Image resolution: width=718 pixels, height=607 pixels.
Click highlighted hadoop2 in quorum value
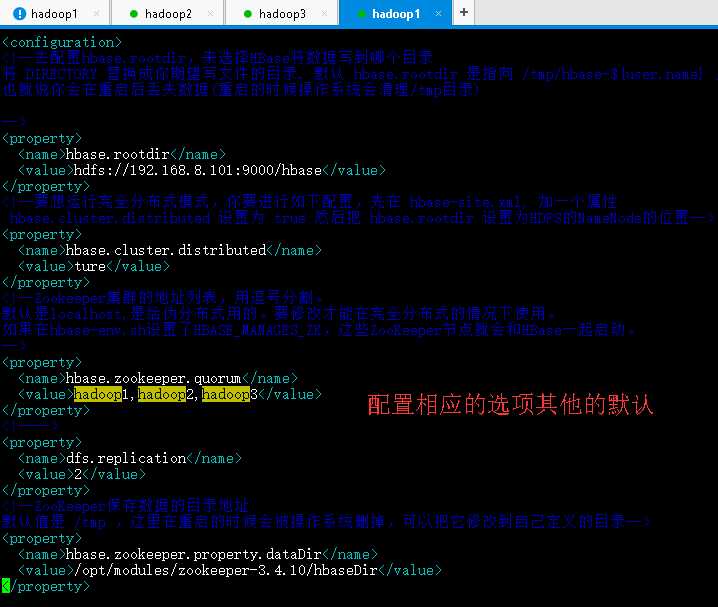(x=166, y=394)
